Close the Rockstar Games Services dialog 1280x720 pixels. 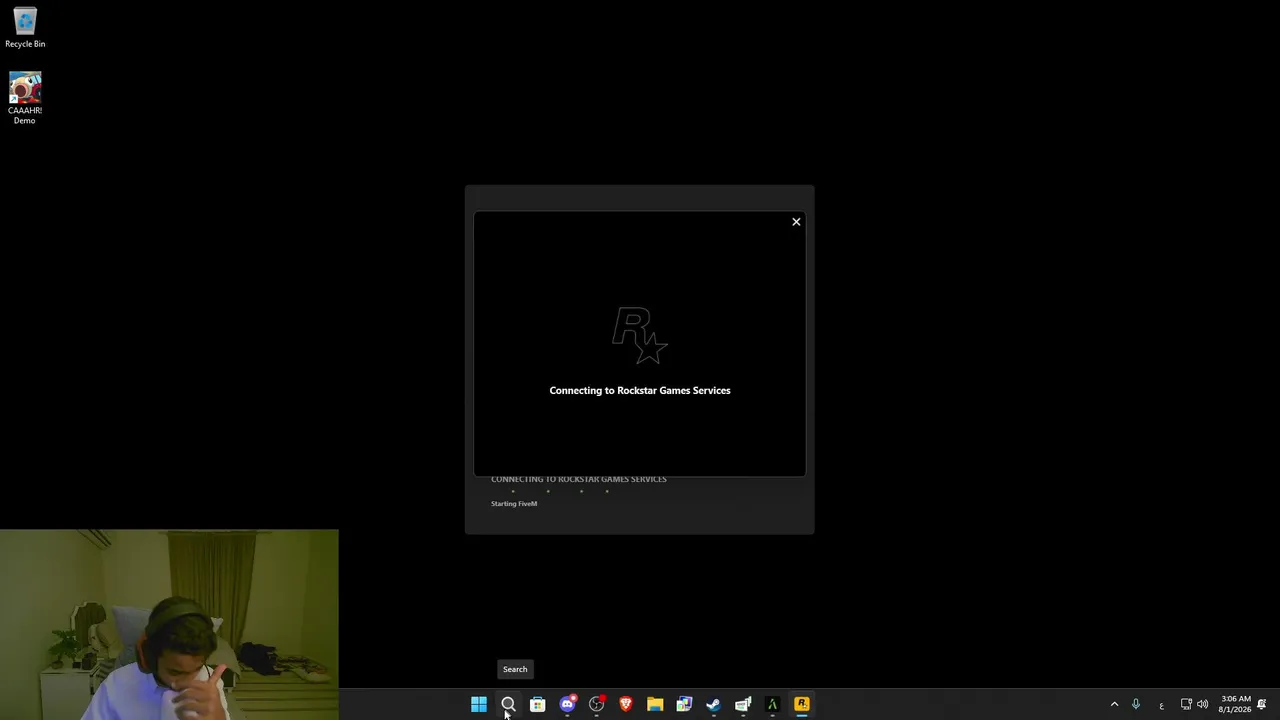click(x=796, y=222)
